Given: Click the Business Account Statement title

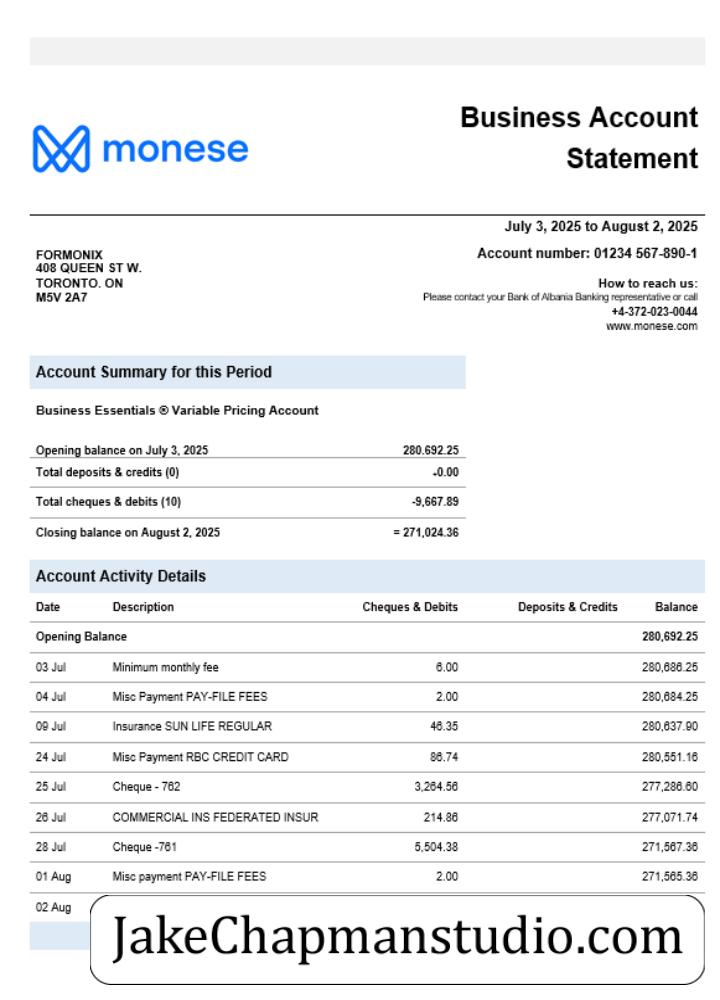Looking at the screenshot, I should [x=579, y=138].
